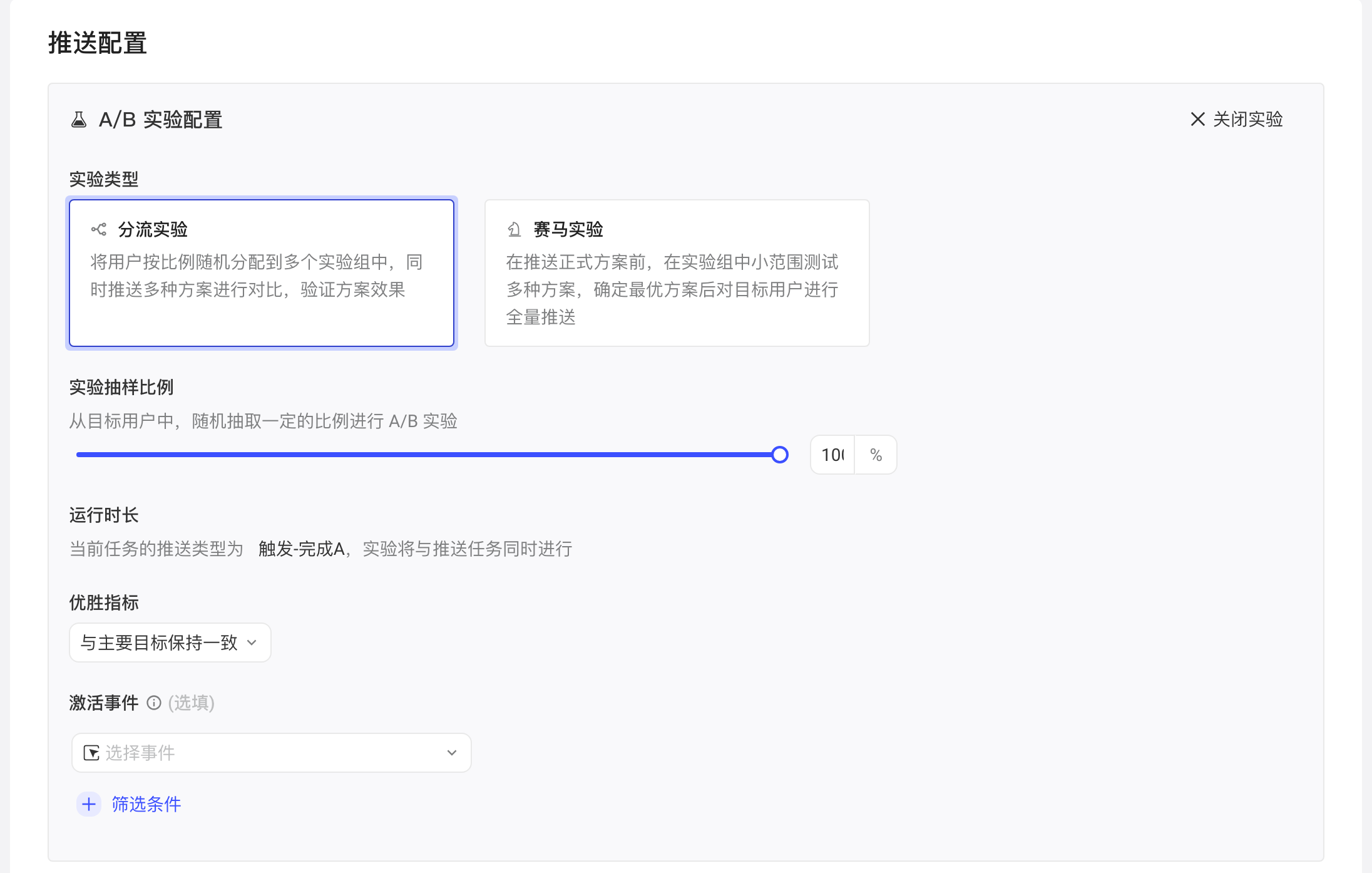This screenshot has height=873, width=1372.
Task: Click the 分流实验 card description text
Action: pos(257,276)
